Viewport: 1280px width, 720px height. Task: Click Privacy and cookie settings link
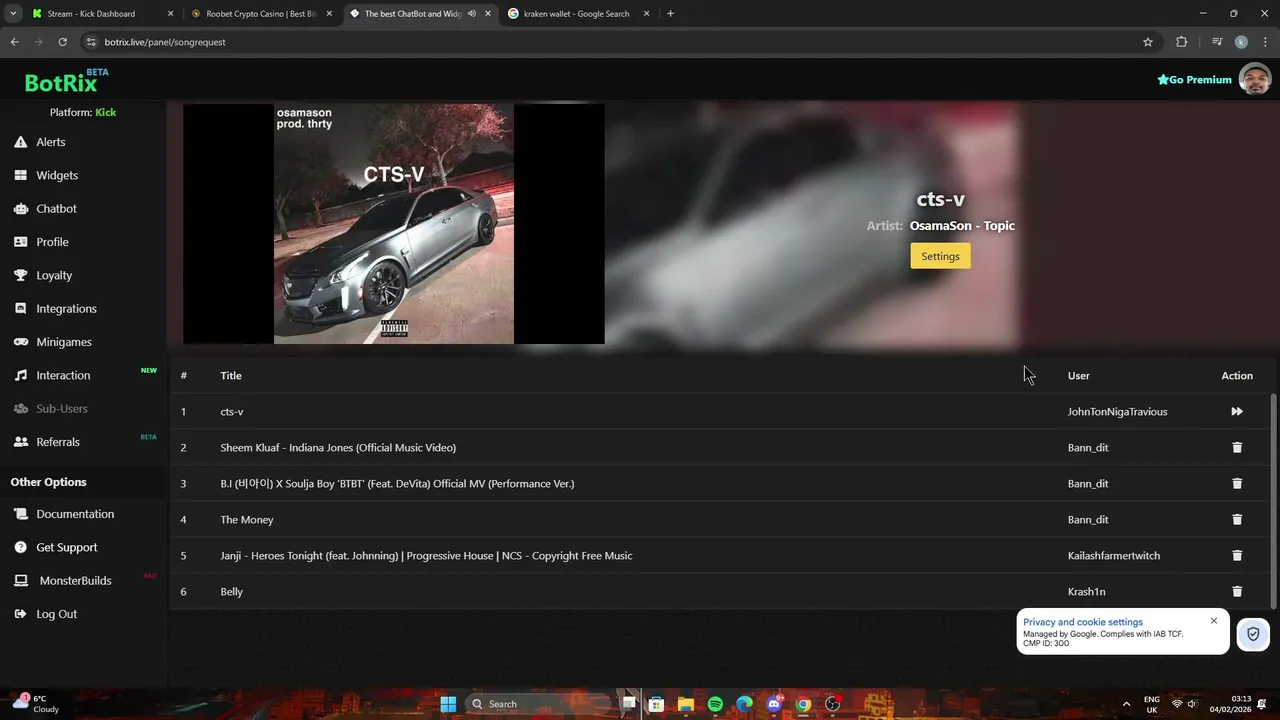click(1083, 622)
